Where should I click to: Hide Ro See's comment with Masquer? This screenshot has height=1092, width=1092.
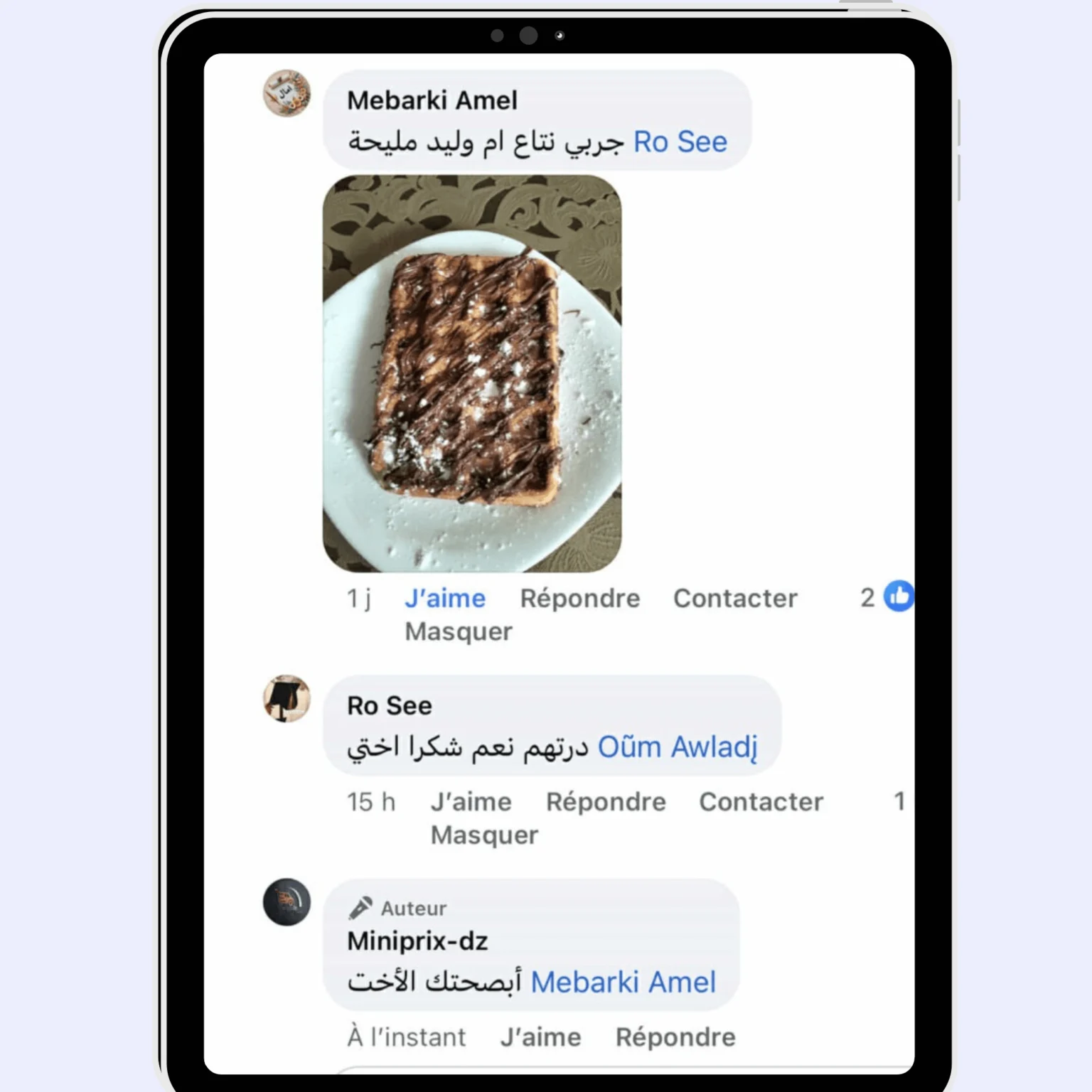pos(485,835)
